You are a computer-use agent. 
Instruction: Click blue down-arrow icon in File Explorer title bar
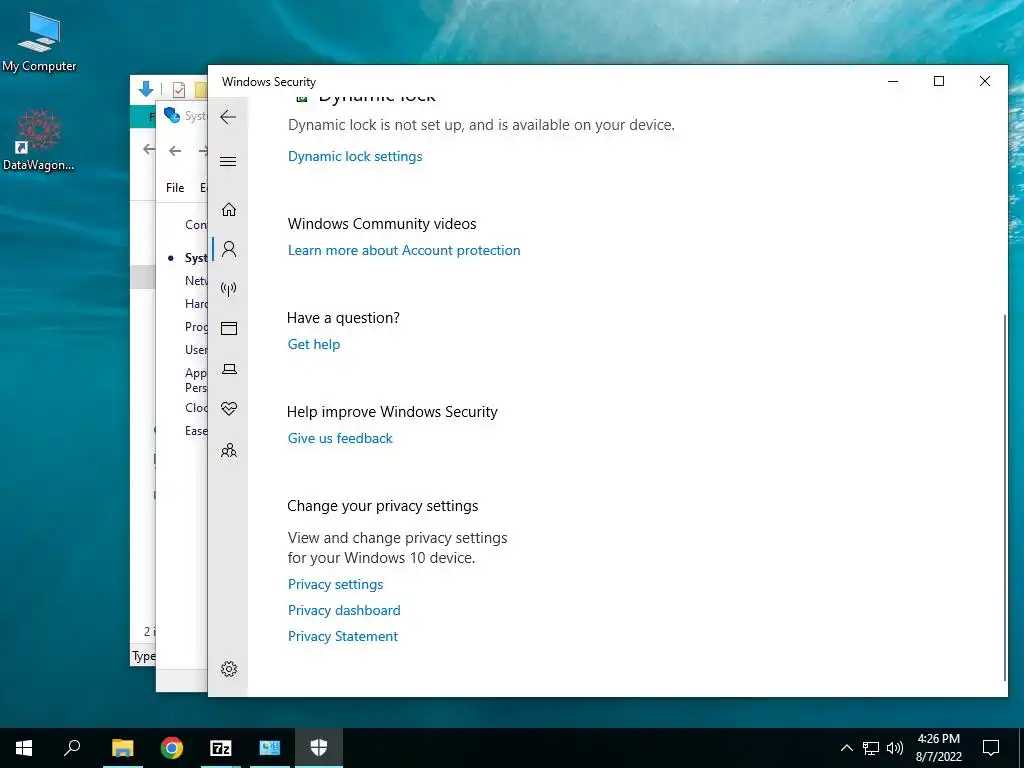pyautogui.click(x=146, y=89)
